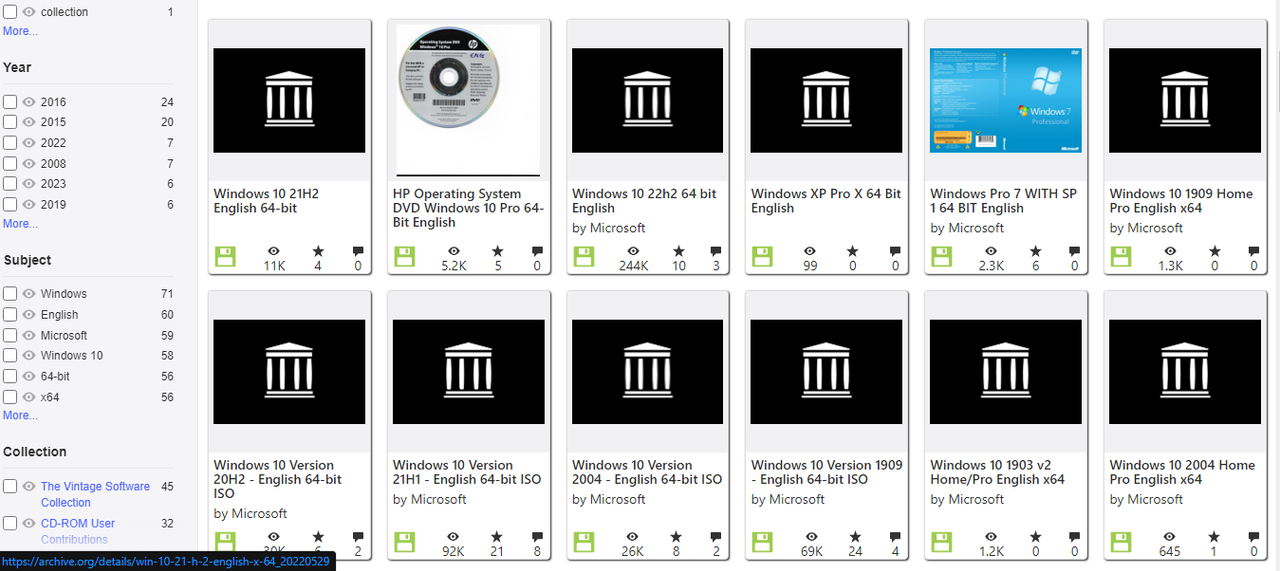Viewport: 1280px width, 571px height.
Task: Click the reviews bubble on Windows 10 2004 Home card
Action: click(x=1254, y=537)
